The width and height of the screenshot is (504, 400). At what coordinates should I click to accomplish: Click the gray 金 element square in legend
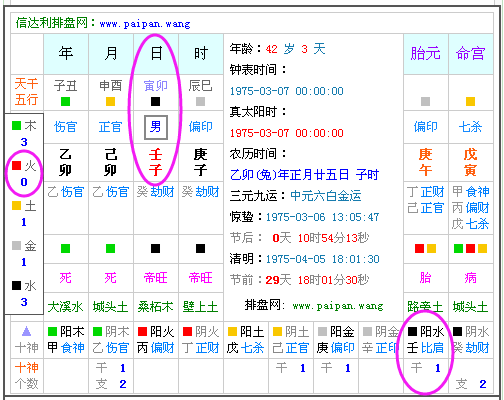16,245
